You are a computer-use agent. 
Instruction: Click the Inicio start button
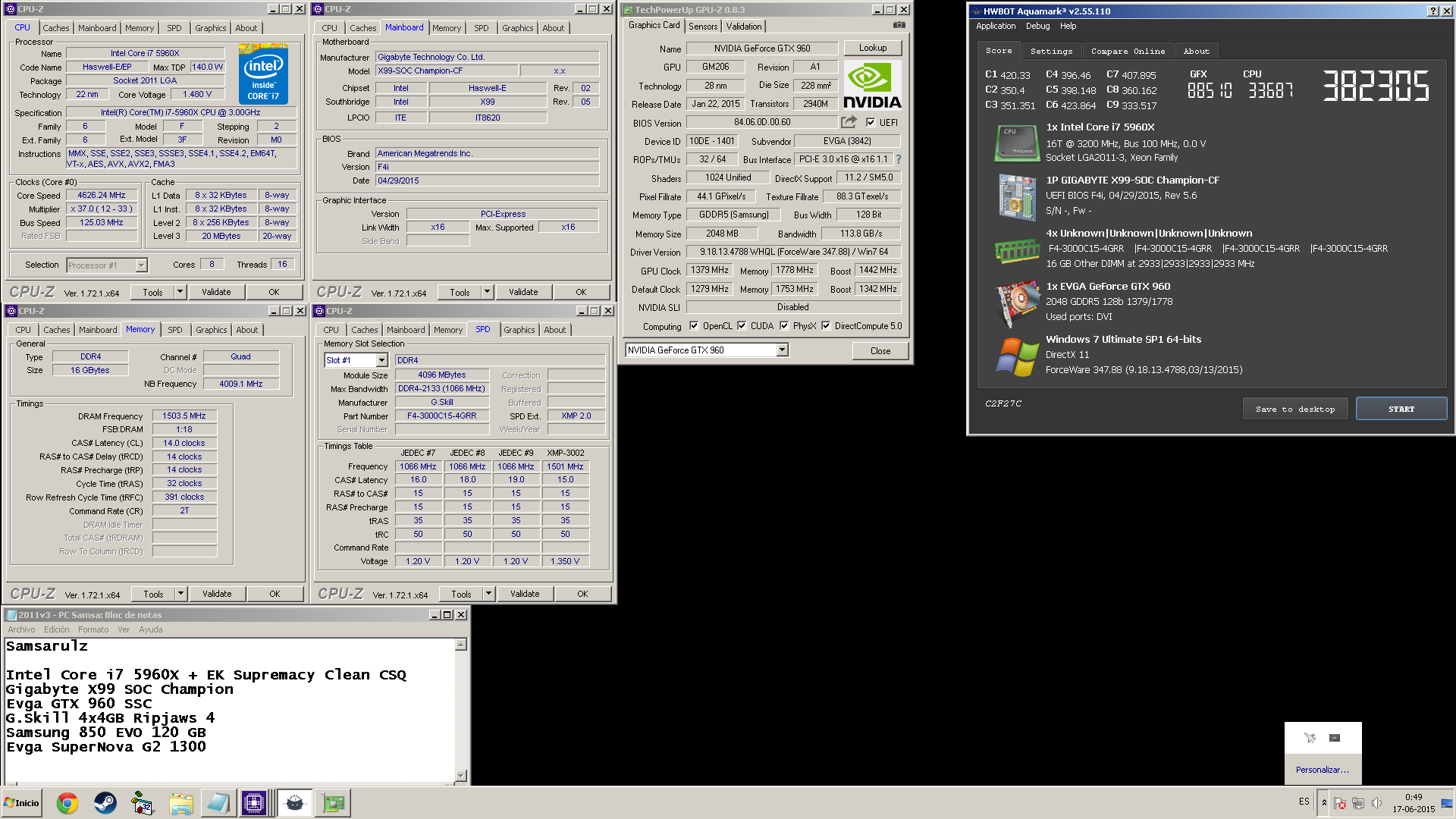click(21, 803)
